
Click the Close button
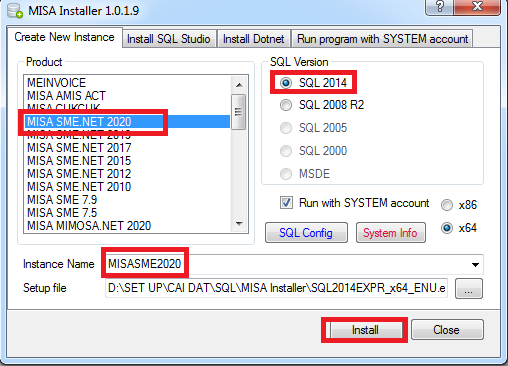click(447, 330)
